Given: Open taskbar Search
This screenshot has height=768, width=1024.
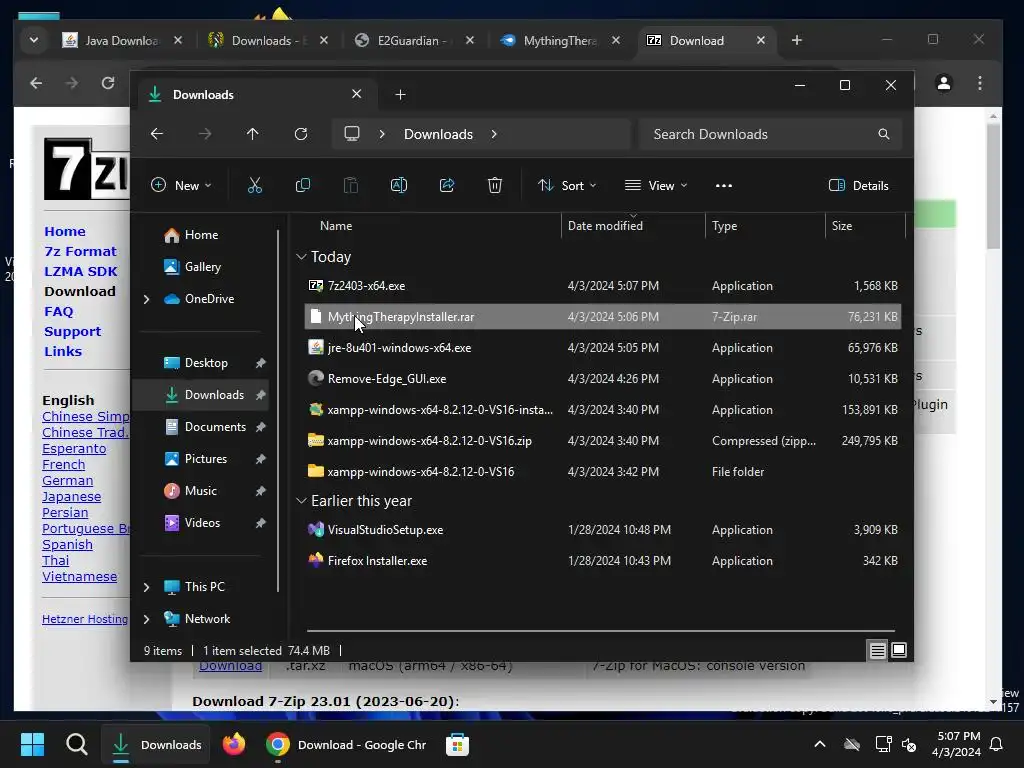Looking at the screenshot, I should 77,744.
